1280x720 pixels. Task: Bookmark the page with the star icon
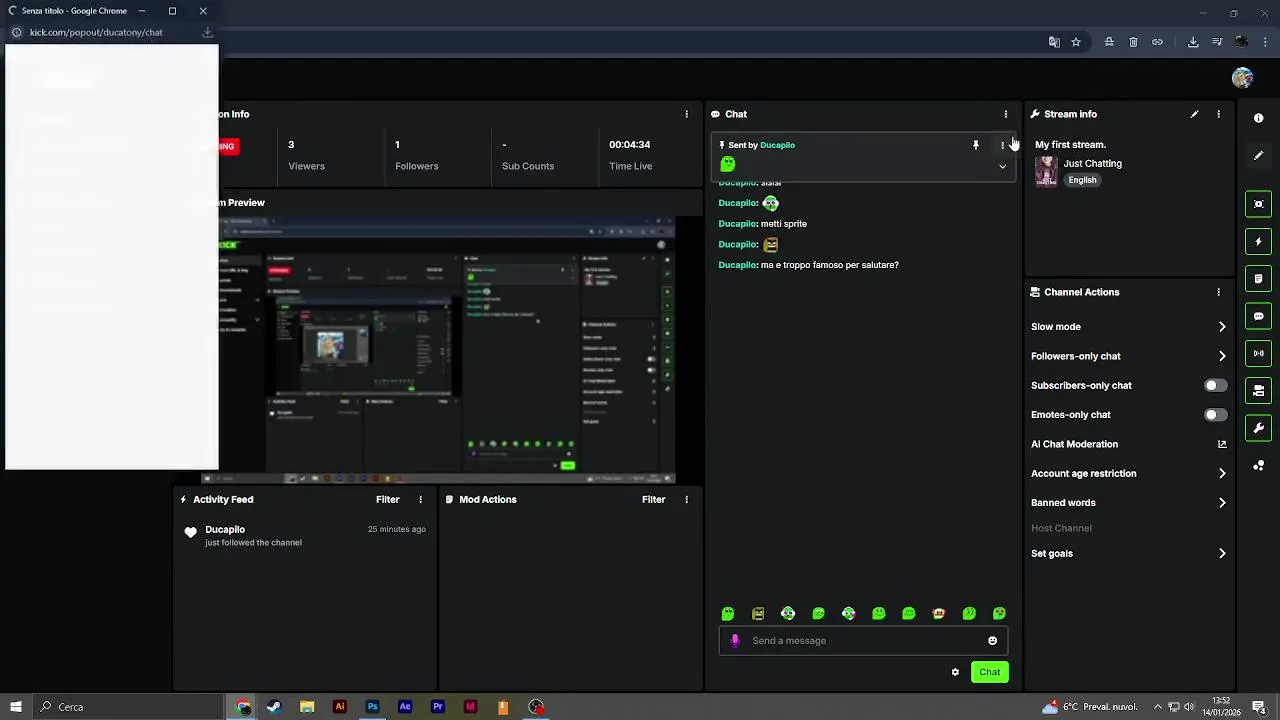coord(1076,42)
